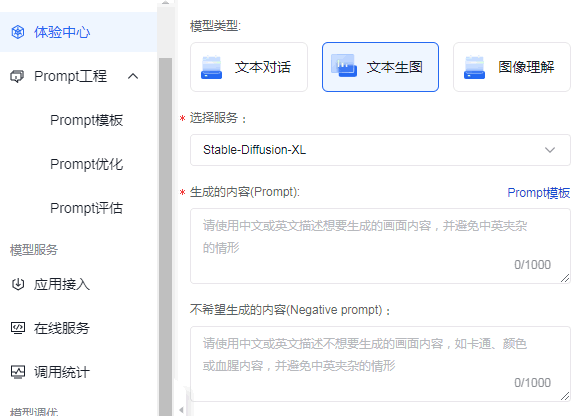The height and width of the screenshot is (420, 587).
Task: Open the Prompt模板 sidebar submenu item
Action: click(86, 121)
